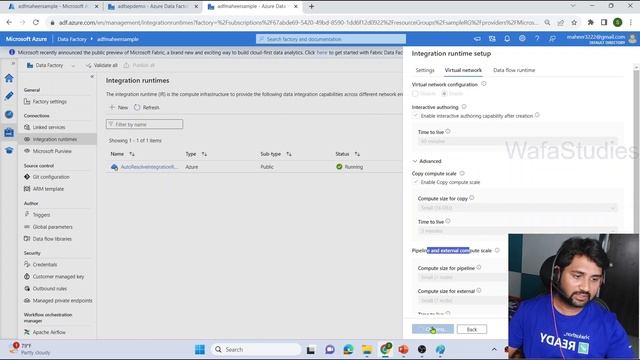Click info icon beside Compute size for external
640x360 pixels.
(479, 290)
